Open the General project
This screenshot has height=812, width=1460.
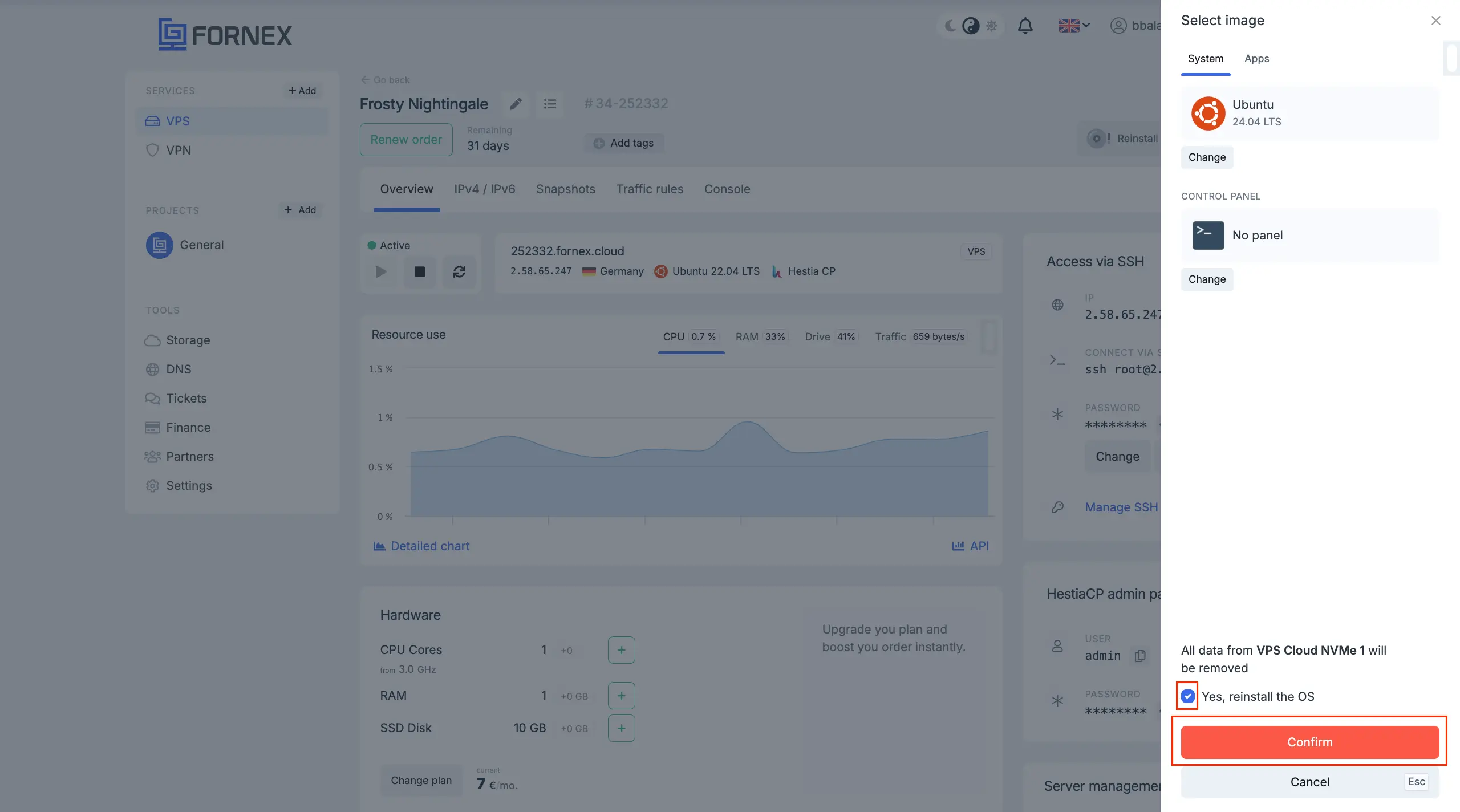coord(185,245)
